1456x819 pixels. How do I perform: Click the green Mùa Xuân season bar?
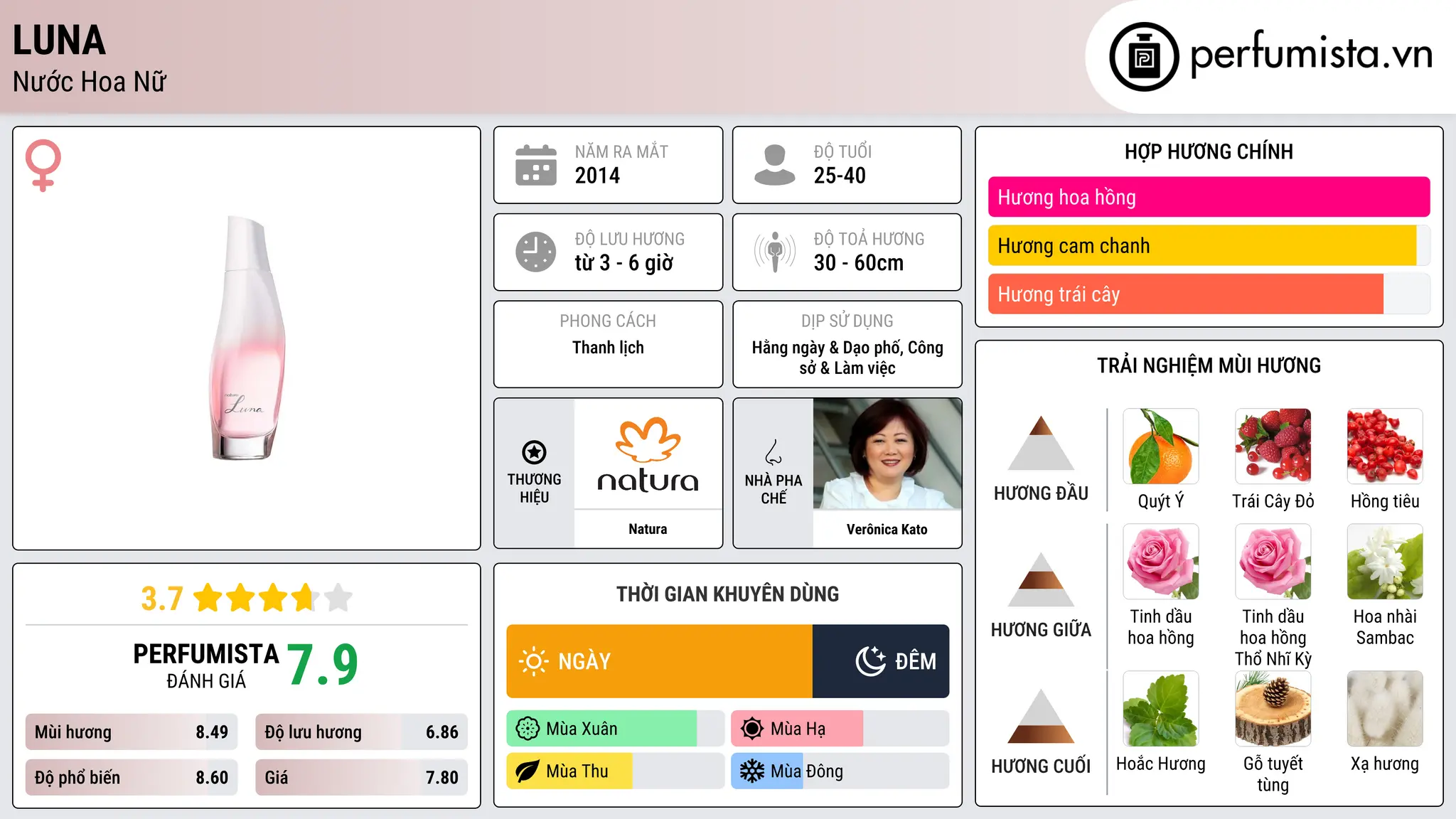coord(601,729)
